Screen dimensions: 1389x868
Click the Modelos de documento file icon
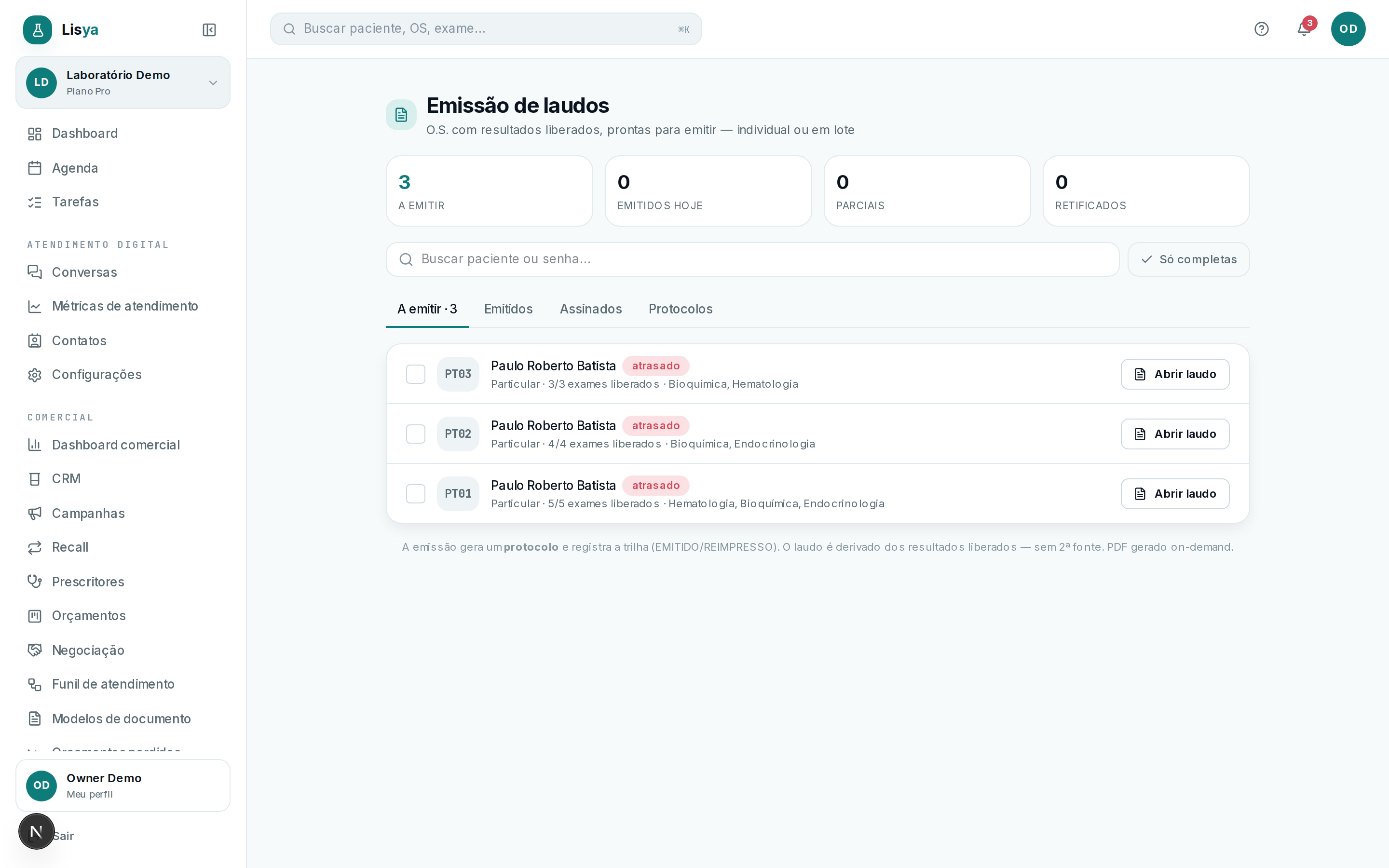[34, 719]
